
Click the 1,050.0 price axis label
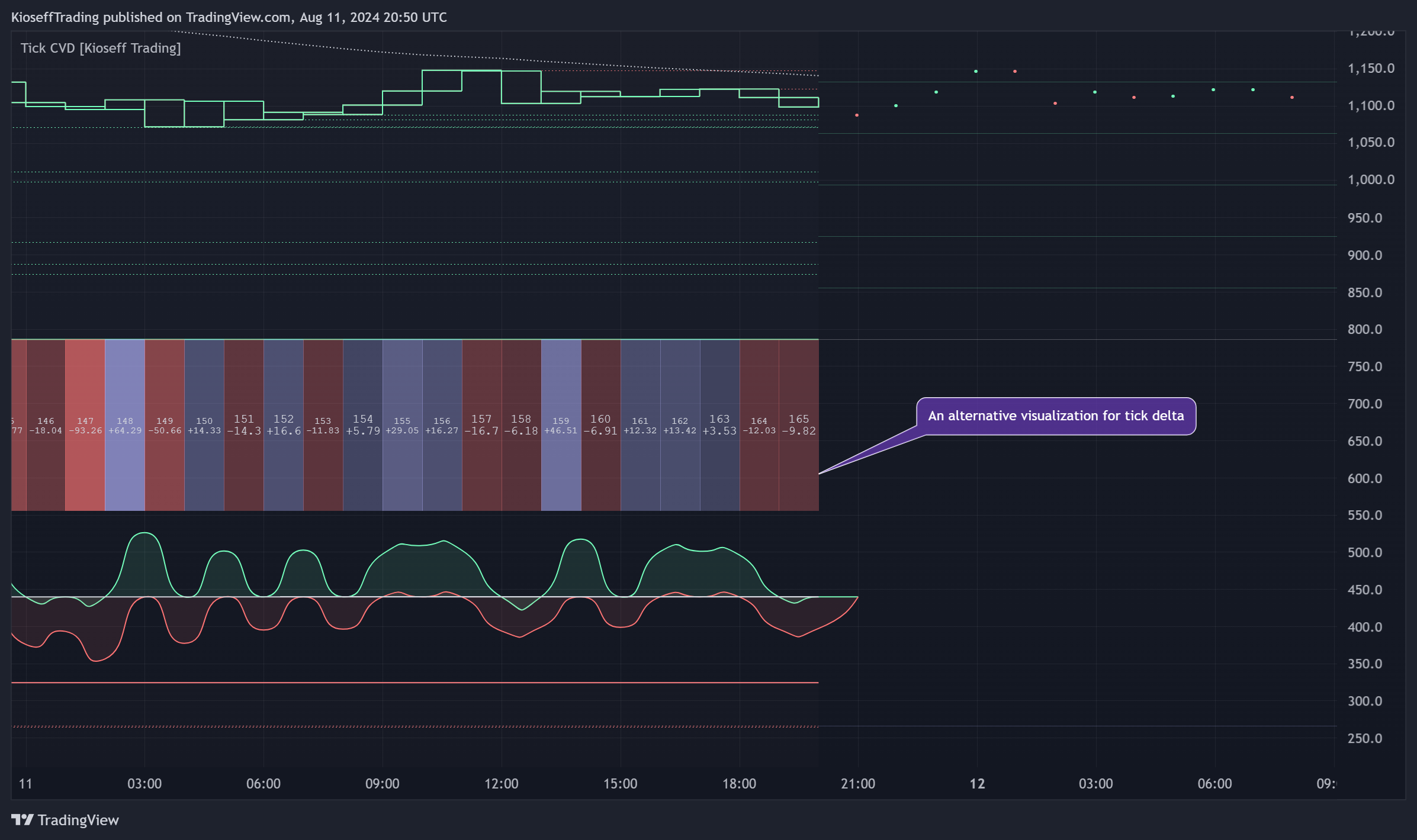pyautogui.click(x=1371, y=143)
